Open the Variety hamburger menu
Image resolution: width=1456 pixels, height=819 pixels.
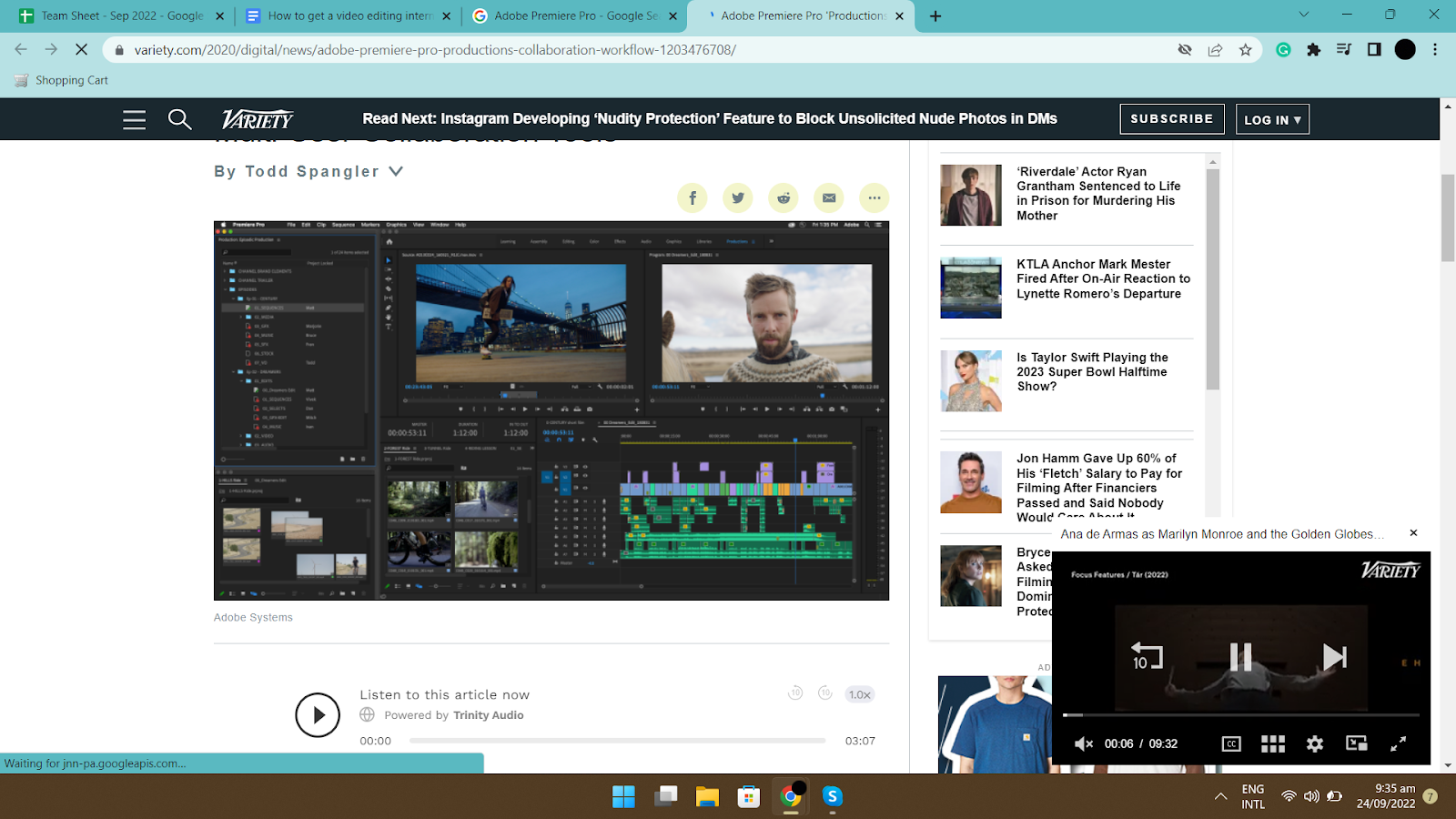point(134,119)
